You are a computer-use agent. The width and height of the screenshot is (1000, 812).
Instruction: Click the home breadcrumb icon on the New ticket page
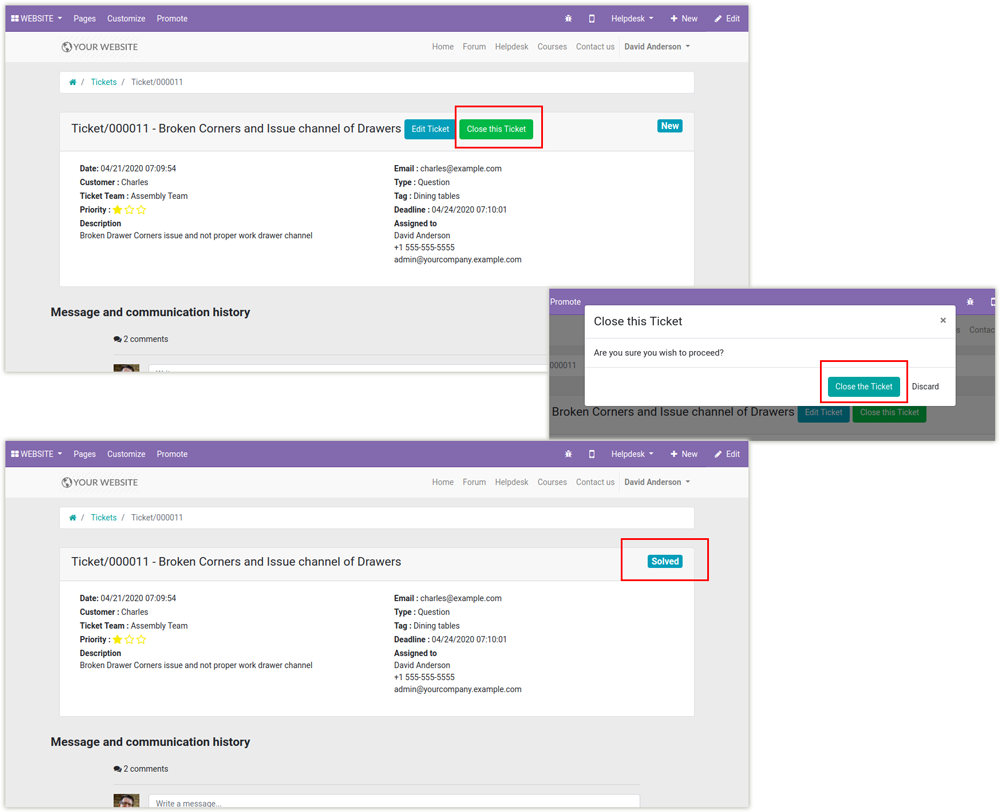pos(72,83)
